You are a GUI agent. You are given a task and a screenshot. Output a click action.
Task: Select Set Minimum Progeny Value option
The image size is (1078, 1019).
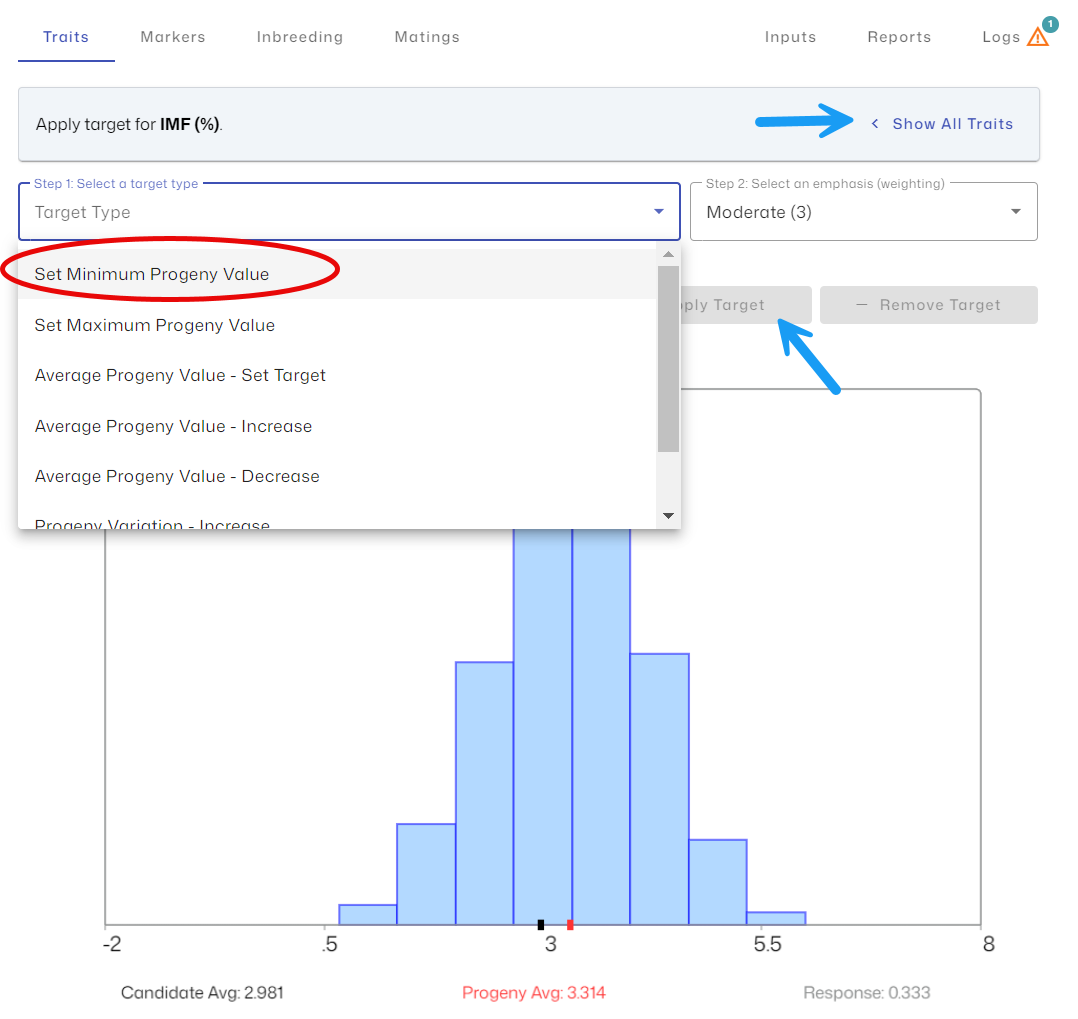pos(152,274)
